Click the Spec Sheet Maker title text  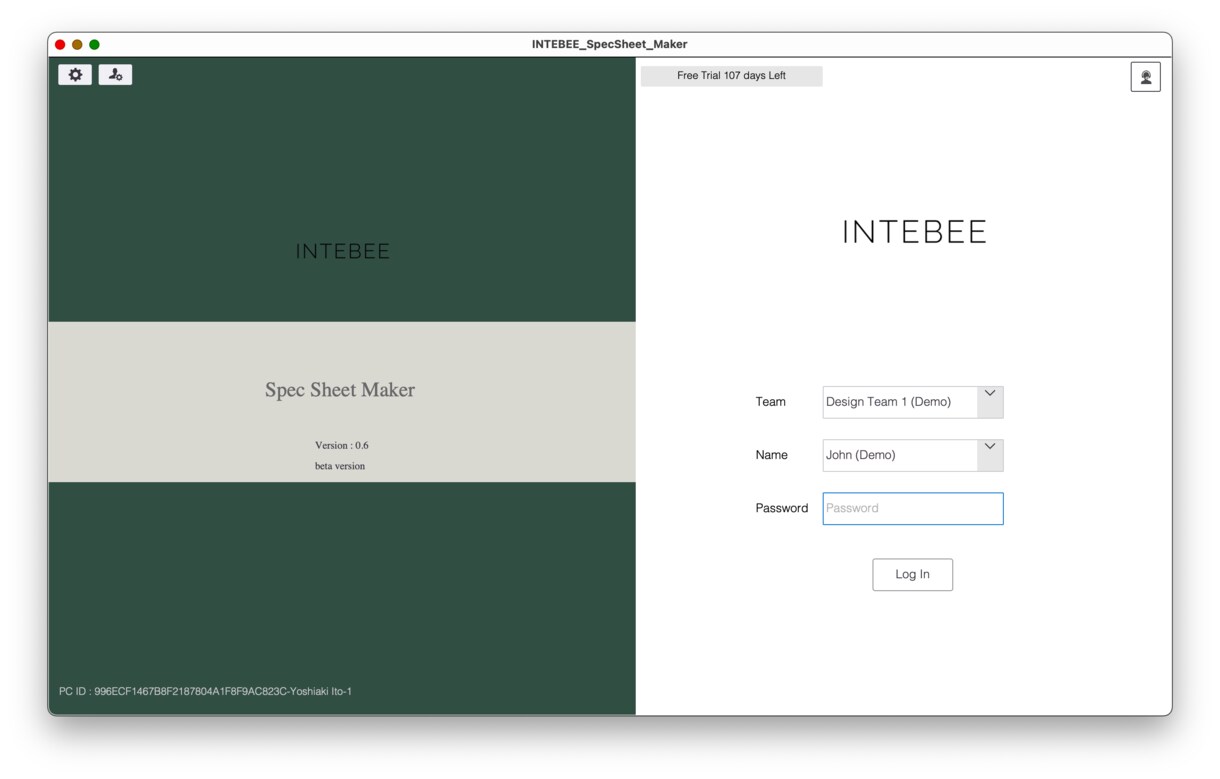coord(340,390)
